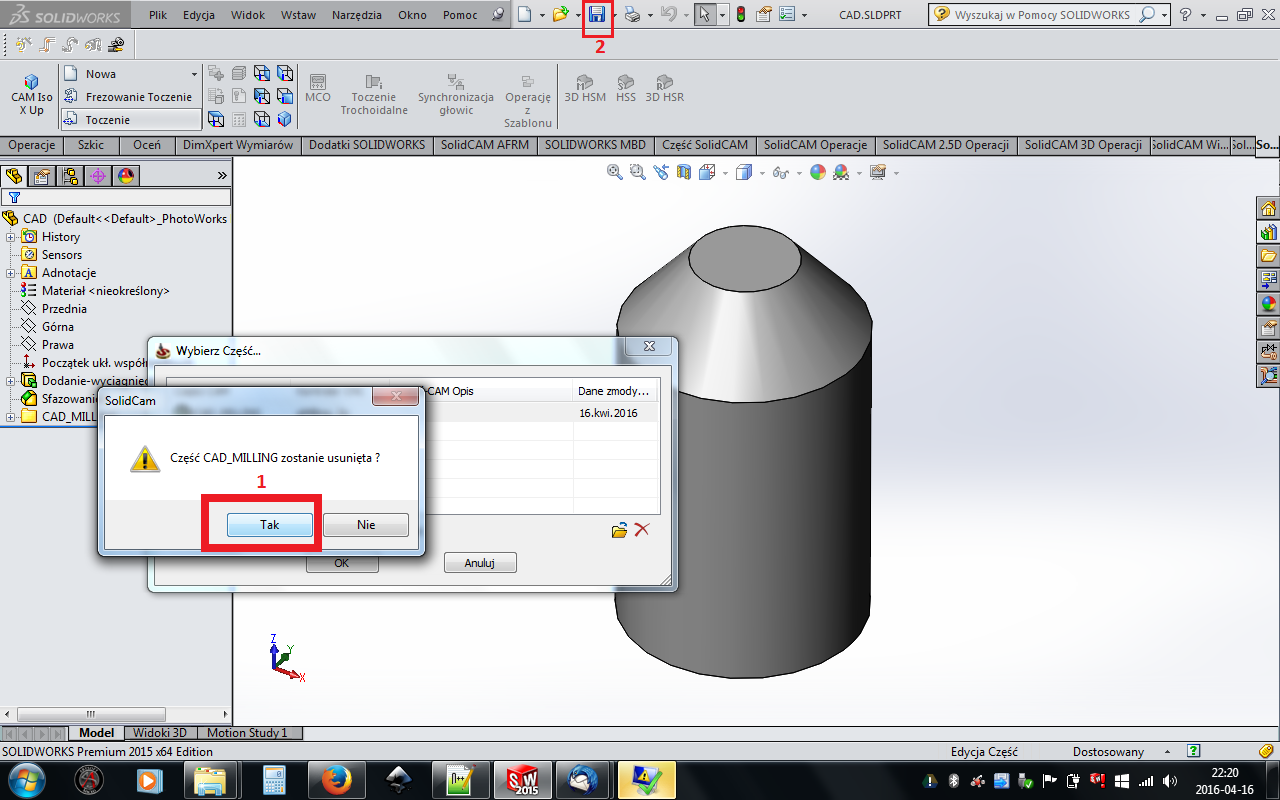Click OK in the Wybierz Część dialog
The width and height of the screenshot is (1280, 800).
(342, 563)
